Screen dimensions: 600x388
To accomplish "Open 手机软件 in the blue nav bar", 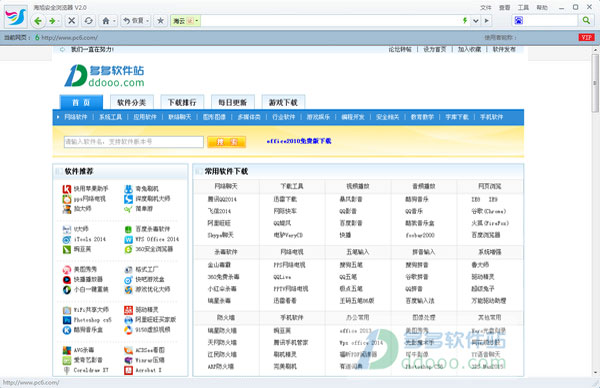I will point(492,117).
